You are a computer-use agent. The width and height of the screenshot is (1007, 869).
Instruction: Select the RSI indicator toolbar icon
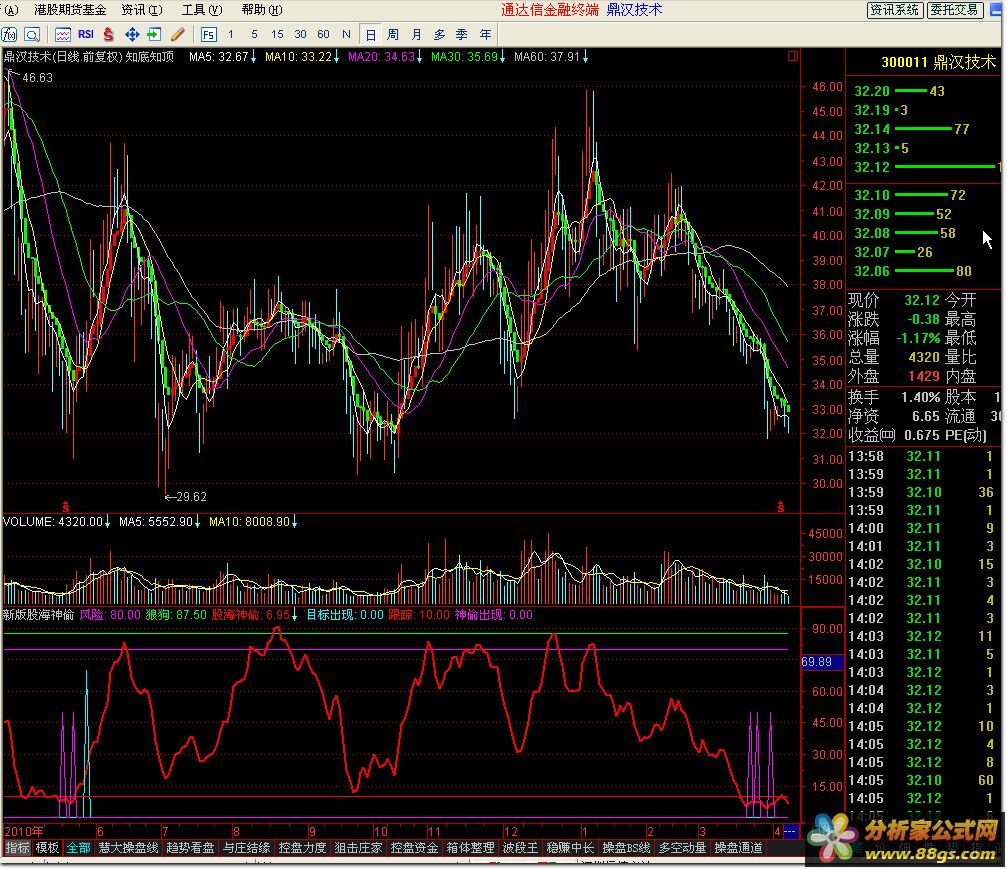85,35
